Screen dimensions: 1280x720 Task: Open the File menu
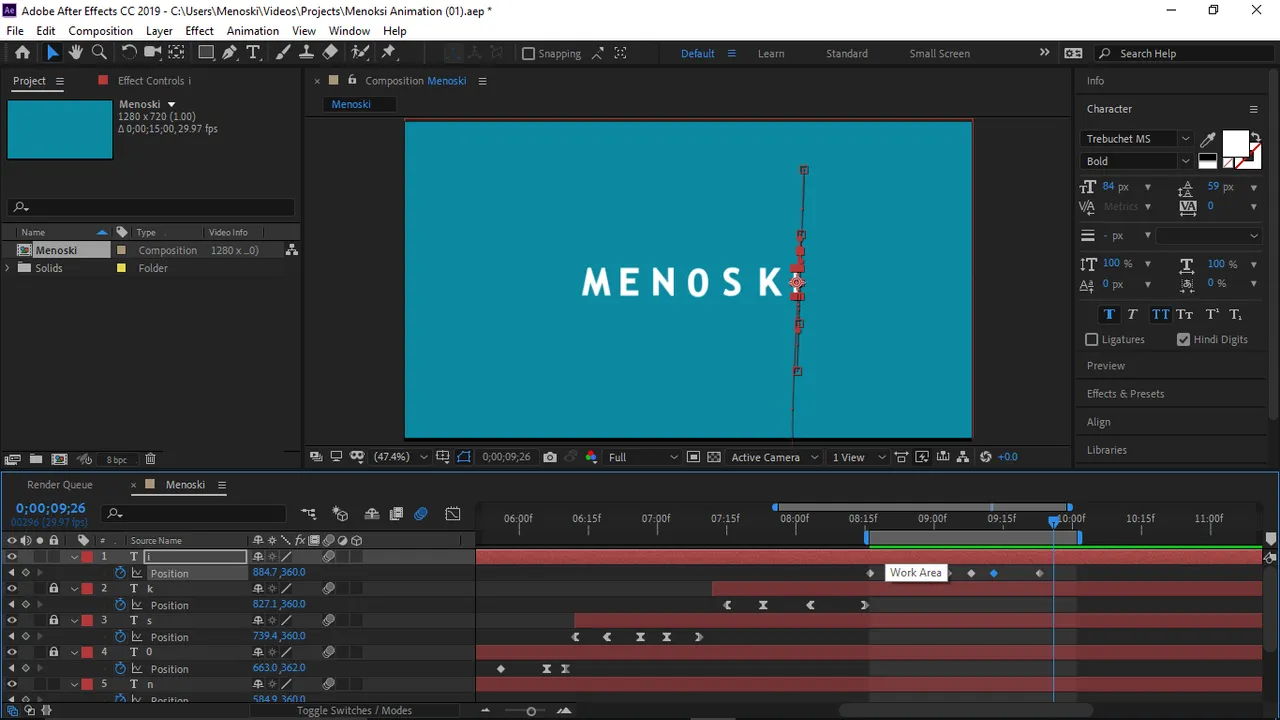click(x=15, y=31)
